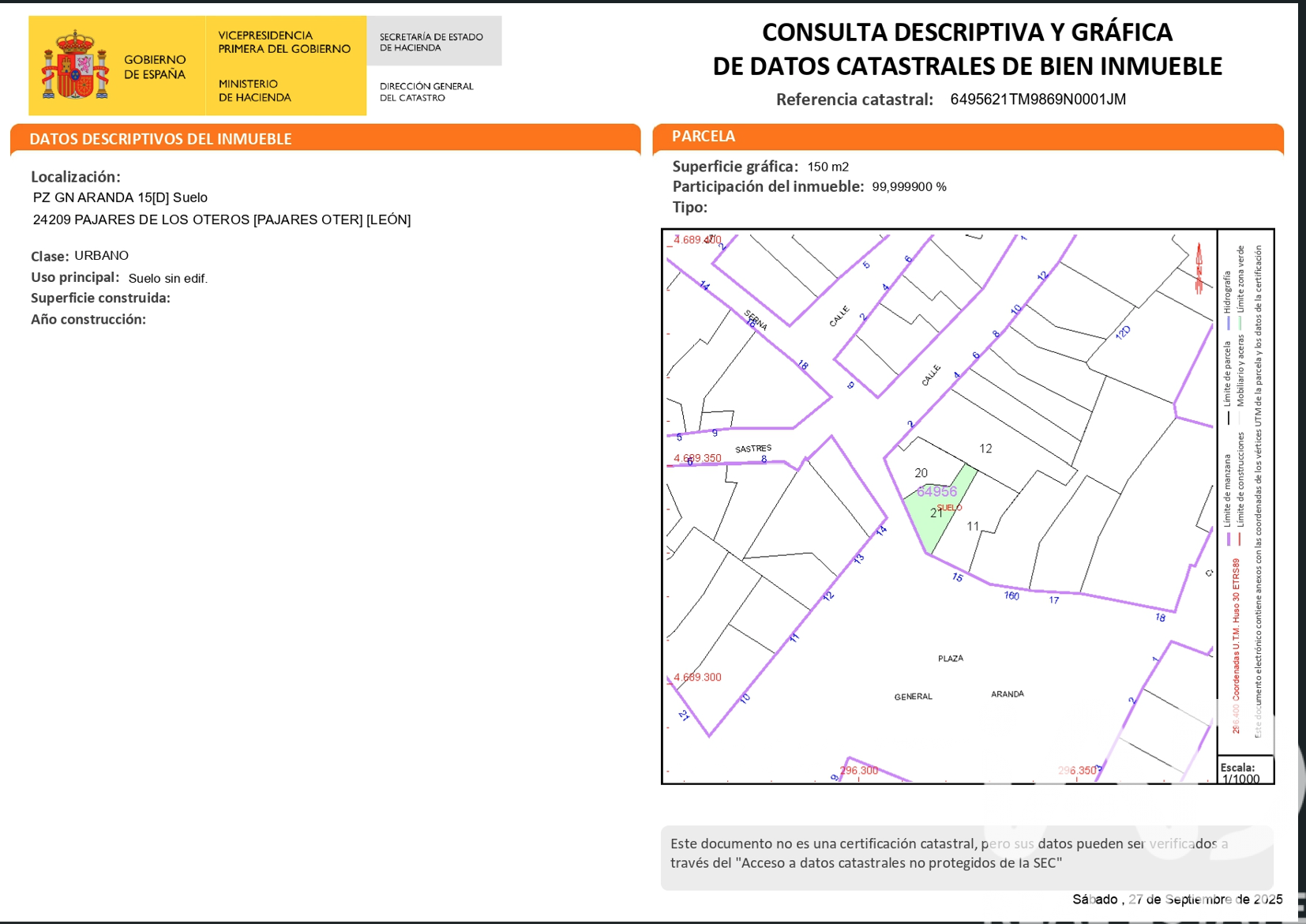Image resolution: width=1306 pixels, height=924 pixels.
Task: Click the blue street number '12D' on the map
Action: (1123, 332)
